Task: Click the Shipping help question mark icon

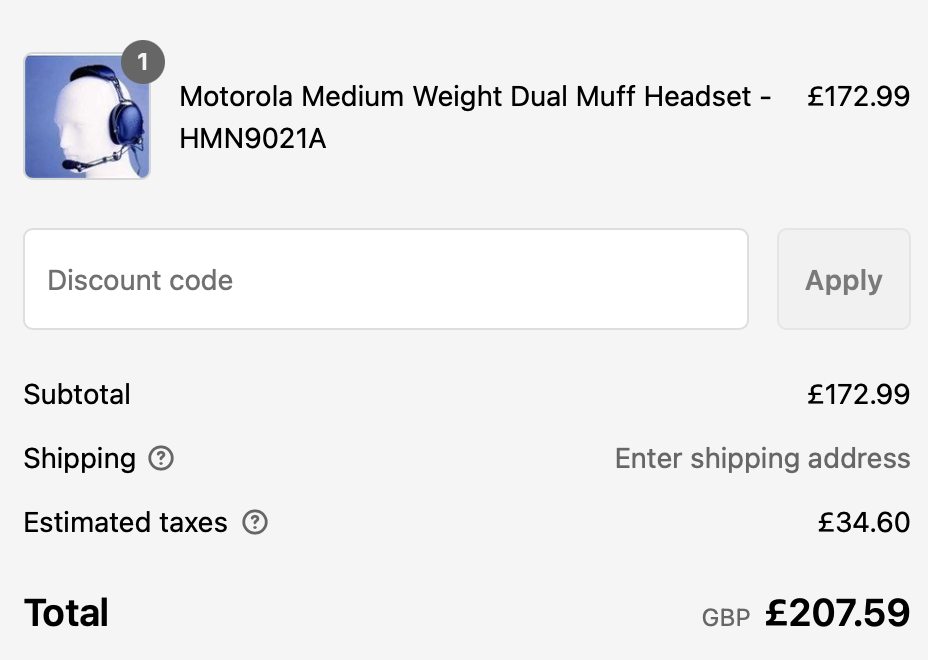Action: 160,458
